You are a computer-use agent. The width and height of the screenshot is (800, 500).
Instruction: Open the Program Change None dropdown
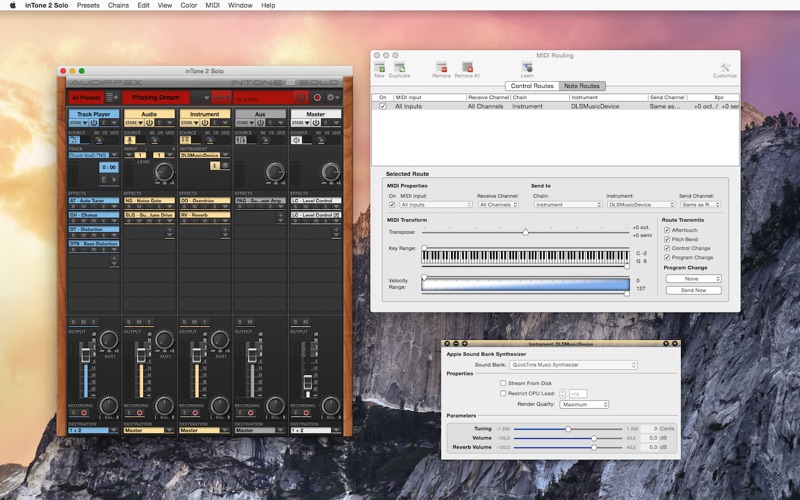coord(693,279)
